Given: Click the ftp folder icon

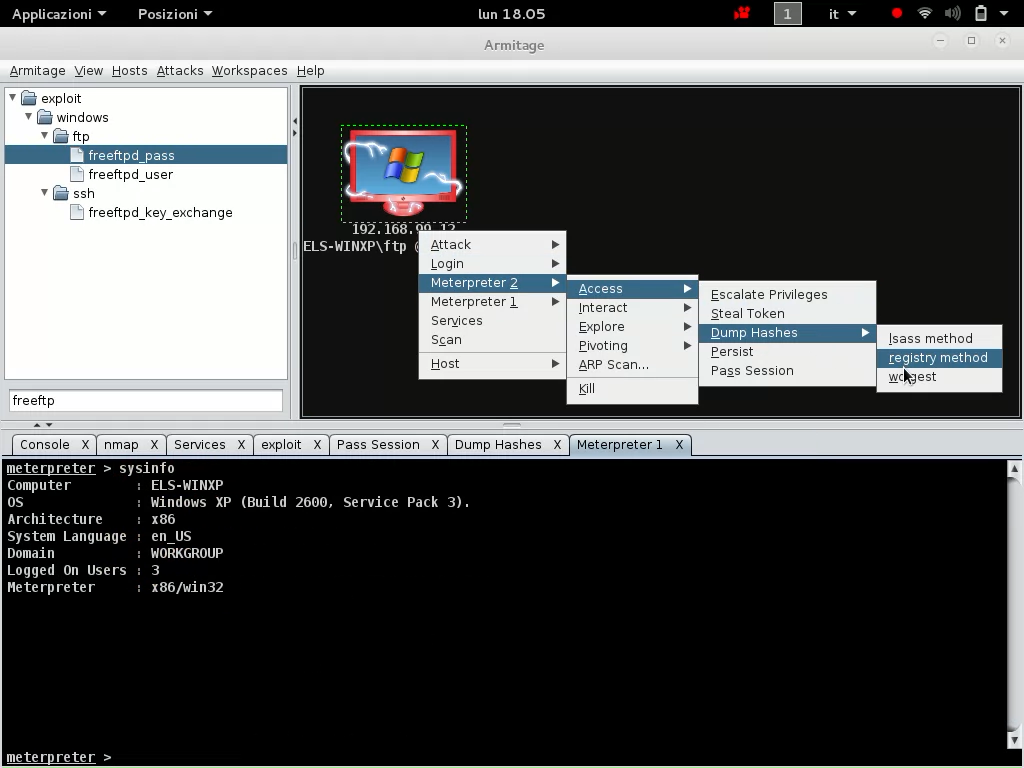Looking at the screenshot, I should coord(61,136).
